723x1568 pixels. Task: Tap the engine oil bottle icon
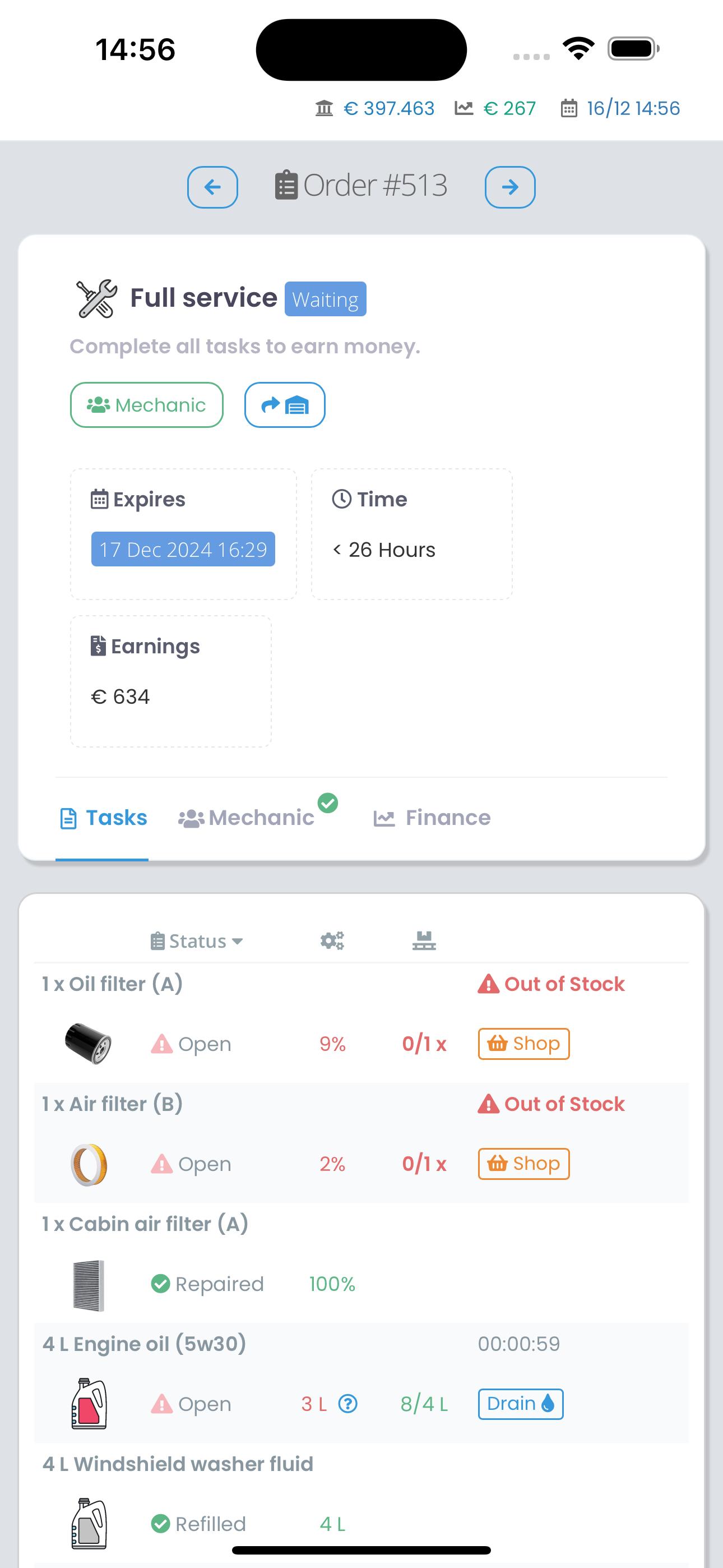click(89, 1404)
